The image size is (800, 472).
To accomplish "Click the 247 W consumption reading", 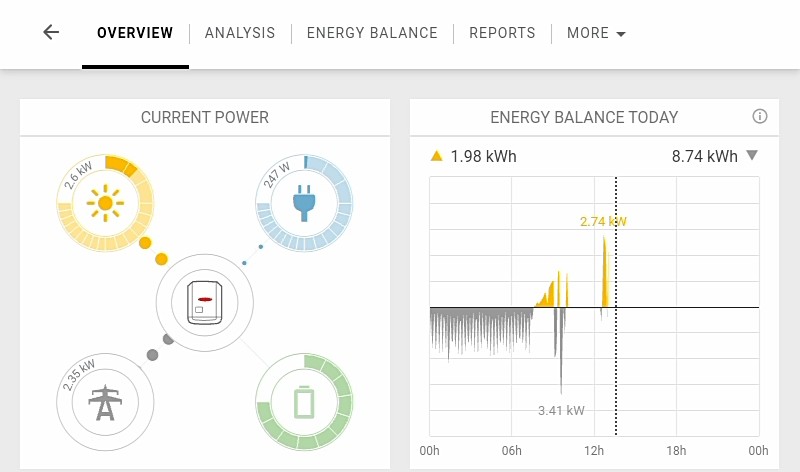I will coord(277,175).
